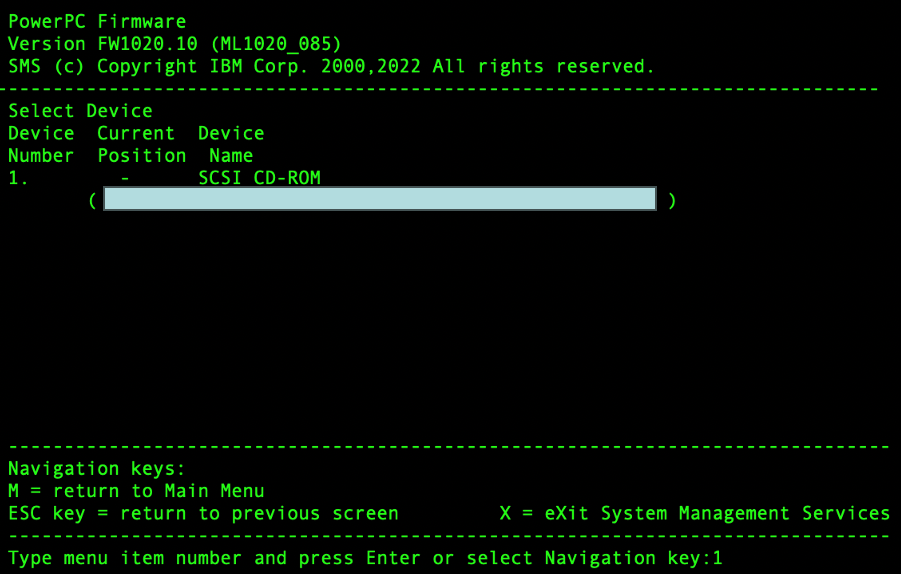Select the "SCSI CD-ROM" device entry
Image resolution: width=901 pixels, height=574 pixels.
tap(259, 178)
